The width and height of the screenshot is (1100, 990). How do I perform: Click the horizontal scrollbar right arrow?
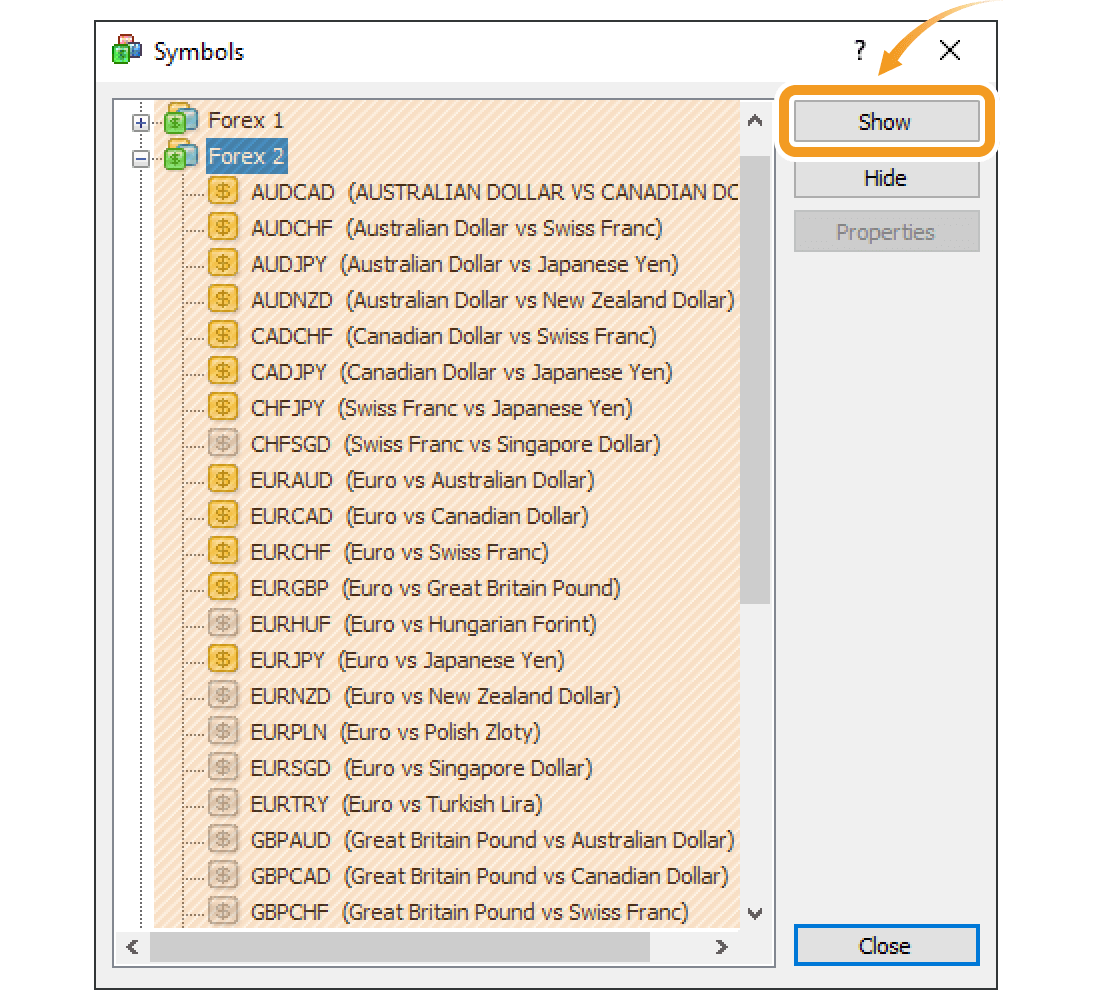[x=721, y=946]
